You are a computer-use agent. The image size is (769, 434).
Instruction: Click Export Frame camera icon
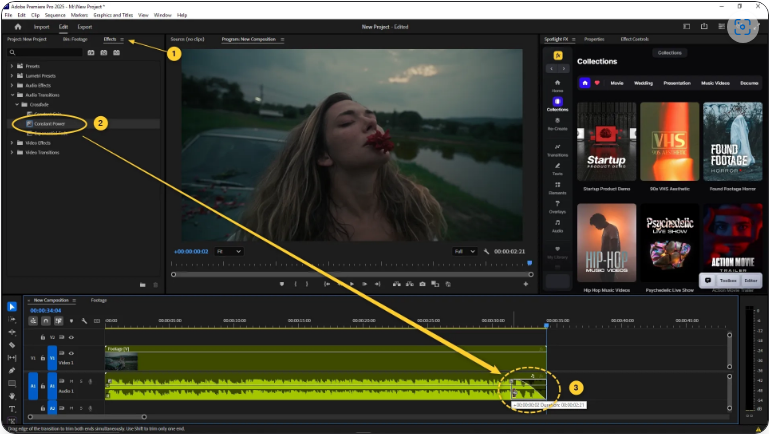point(422,284)
